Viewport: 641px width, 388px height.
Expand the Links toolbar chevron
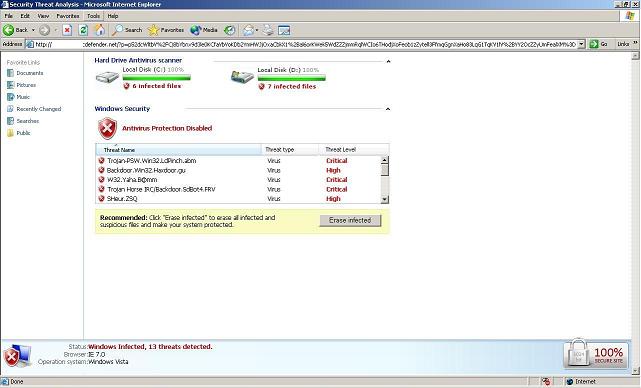click(636, 43)
